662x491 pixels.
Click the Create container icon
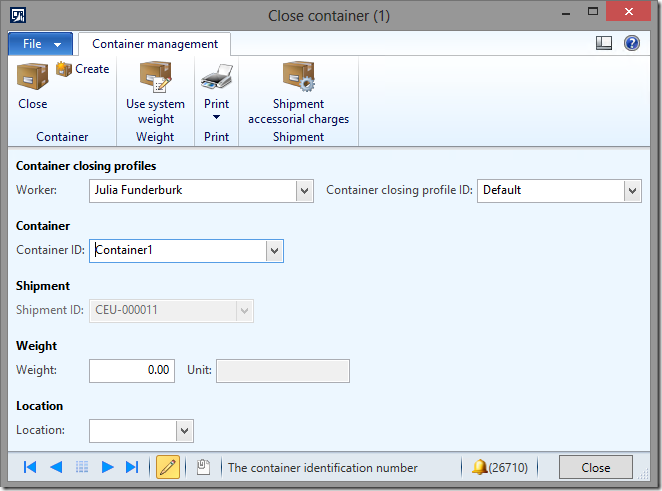(65, 69)
